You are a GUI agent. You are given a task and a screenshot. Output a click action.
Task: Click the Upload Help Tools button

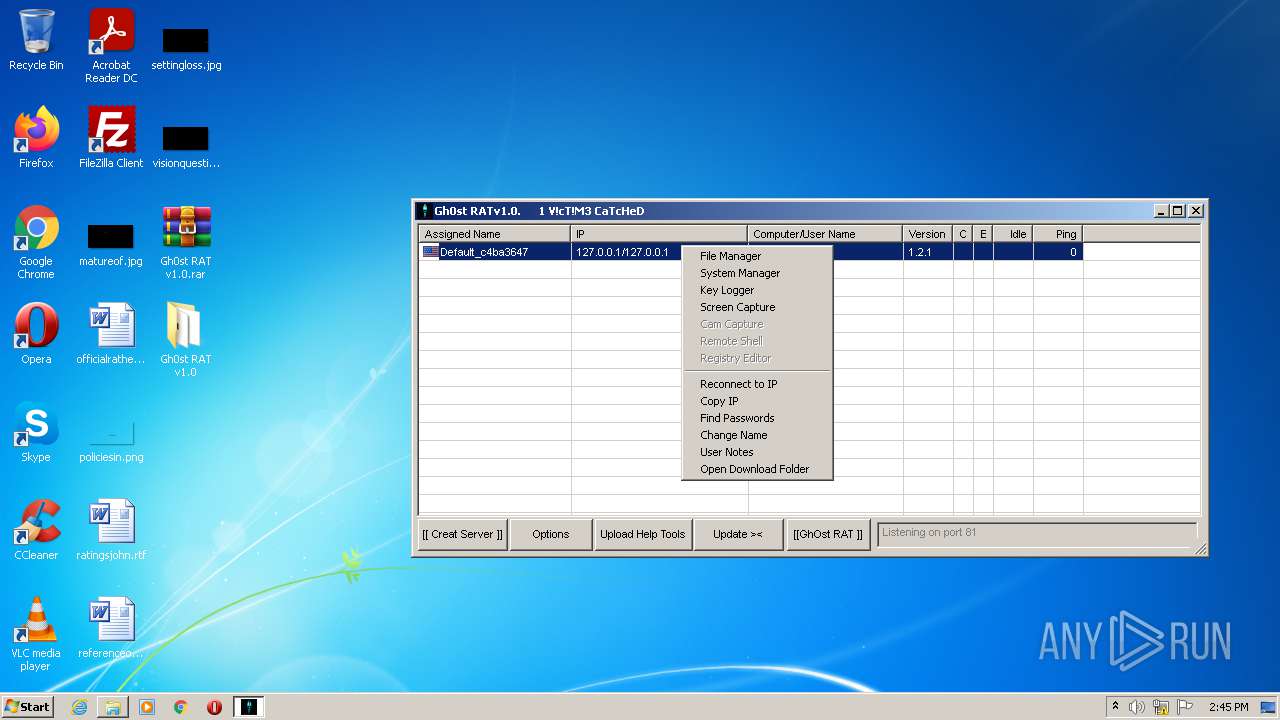point(643,534)
